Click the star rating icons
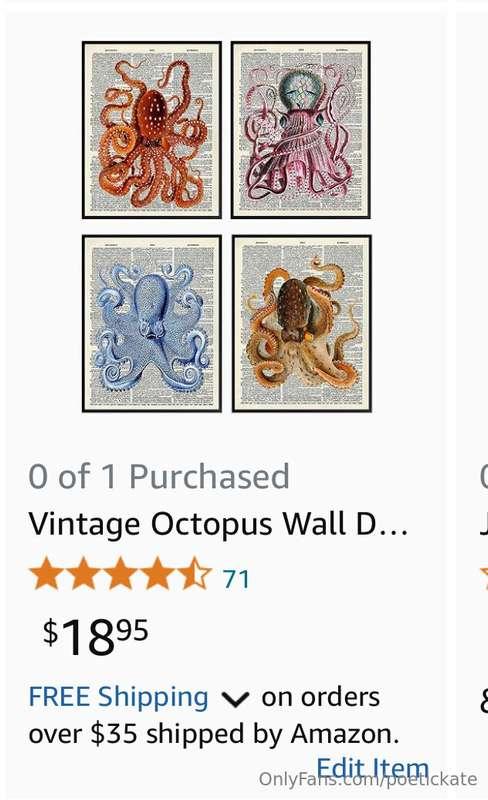 pyautogui.click(x=120, y=574)
